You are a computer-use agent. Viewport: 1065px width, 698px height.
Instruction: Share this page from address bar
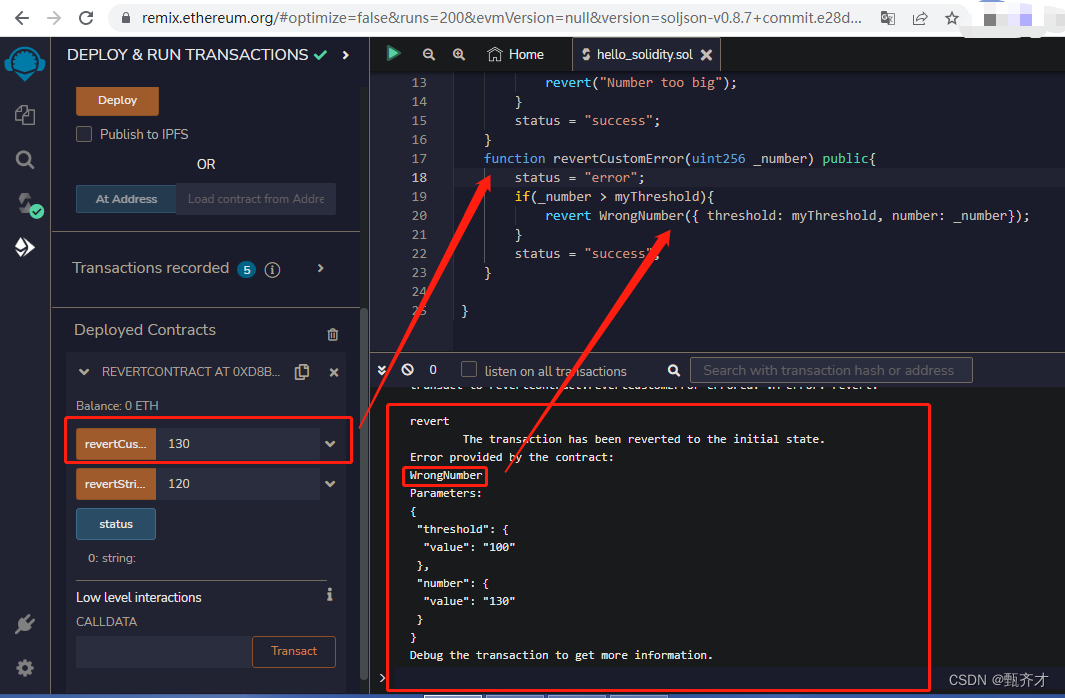coord(920,18)
